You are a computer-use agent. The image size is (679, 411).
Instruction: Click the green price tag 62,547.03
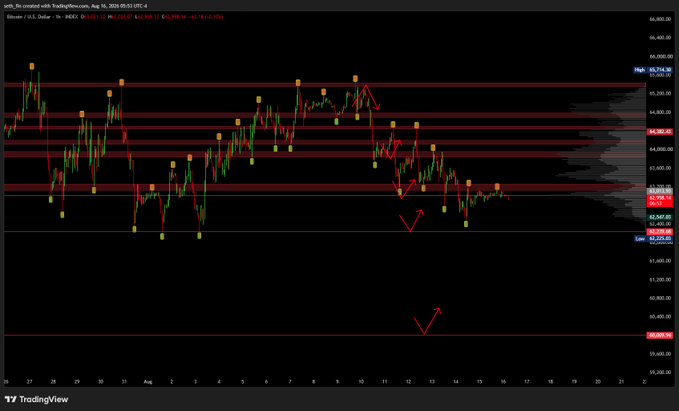pos(660,217)
